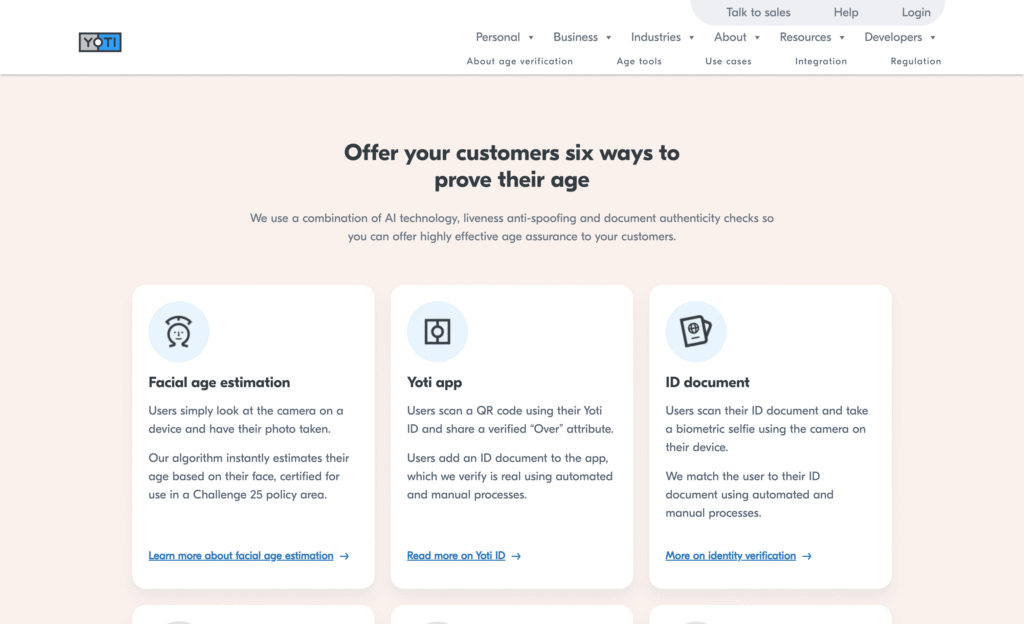Screen dimensions: 1024x624
Task: Click the facial age estimation face icon
Action: 179,331
